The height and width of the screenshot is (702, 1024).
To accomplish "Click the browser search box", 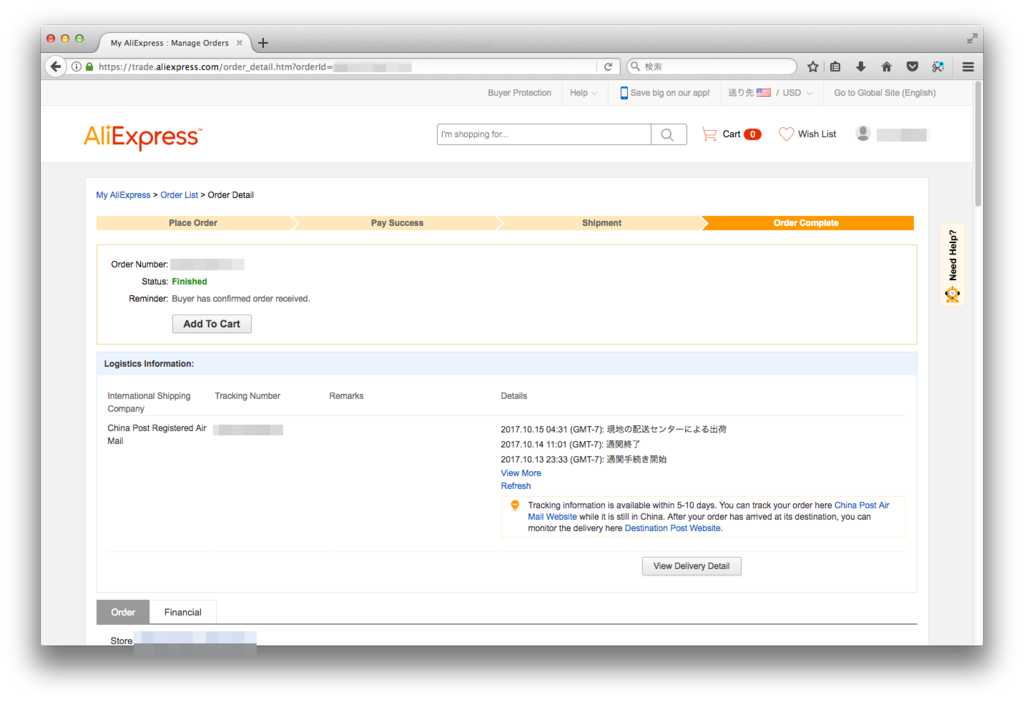I will tap(712, 67).
